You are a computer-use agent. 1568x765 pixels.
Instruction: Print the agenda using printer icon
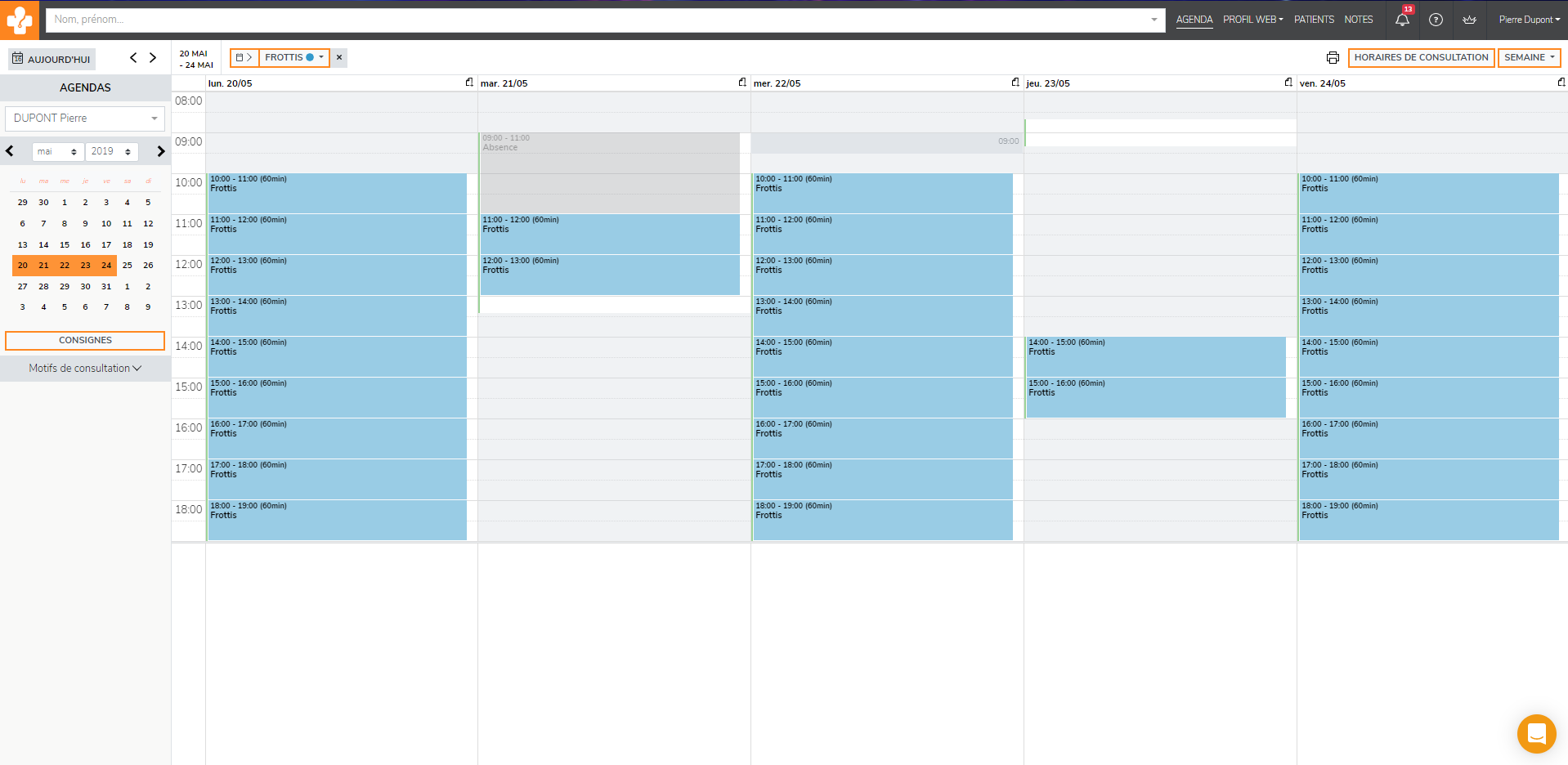point(1333,57)
